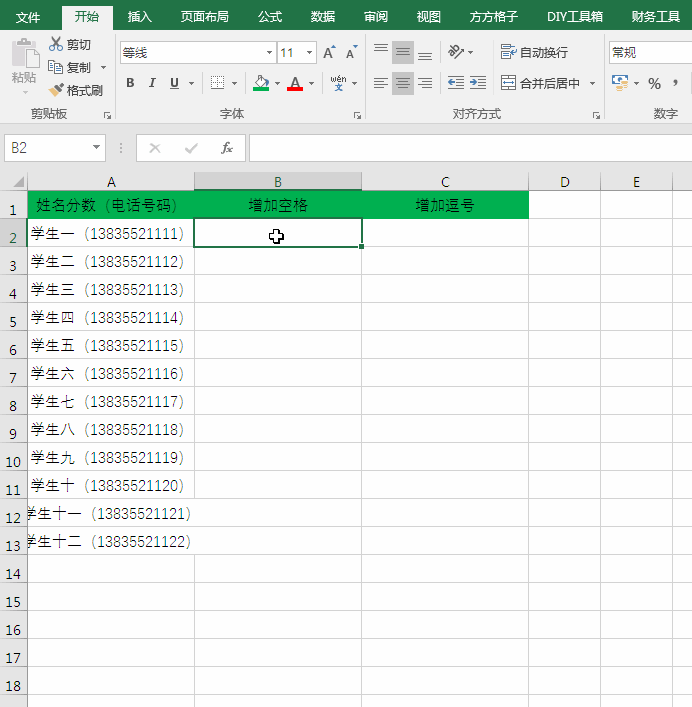Expand the 复制 copy options arrow
Screen dimensions: 692x707
coord(103,67)
